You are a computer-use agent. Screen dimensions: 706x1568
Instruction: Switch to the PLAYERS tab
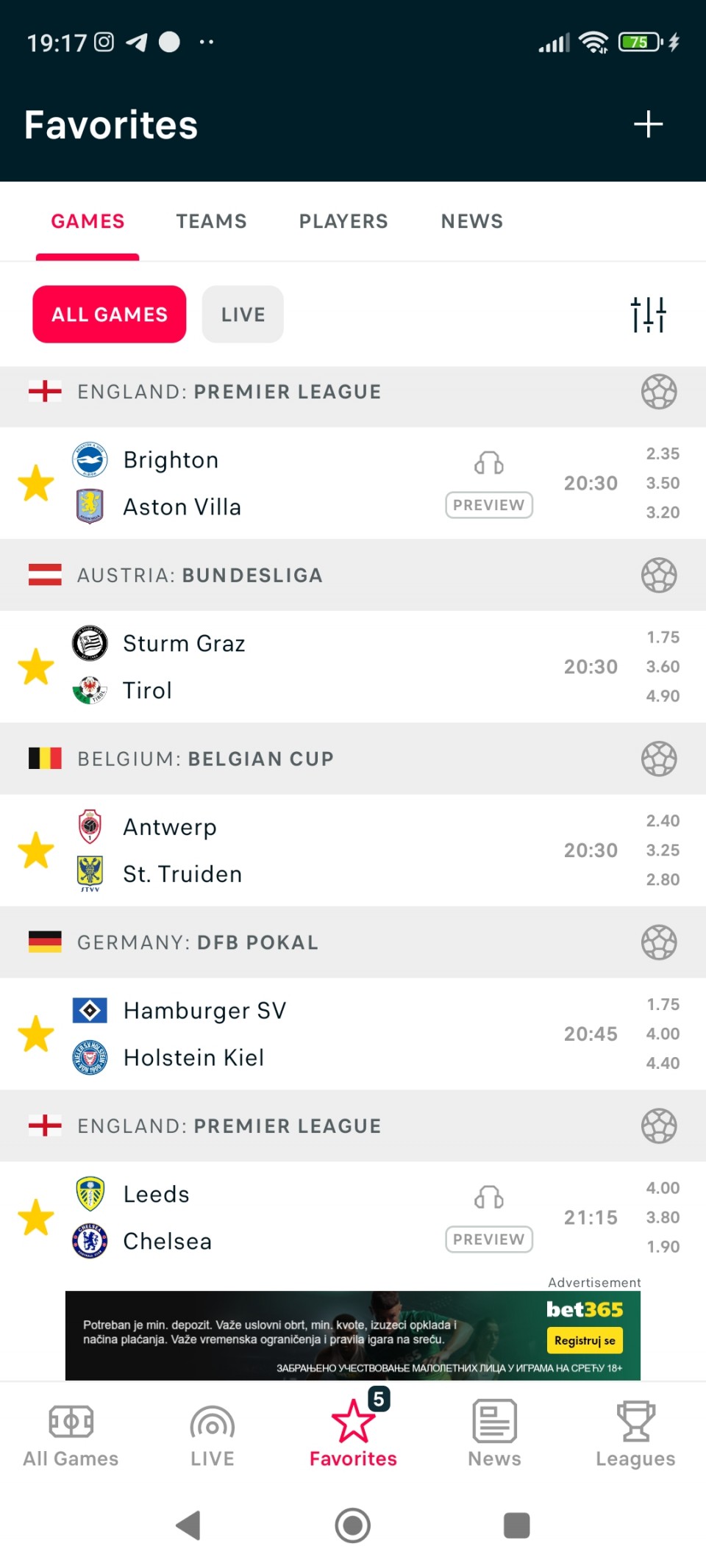click(x=343, y=221)
